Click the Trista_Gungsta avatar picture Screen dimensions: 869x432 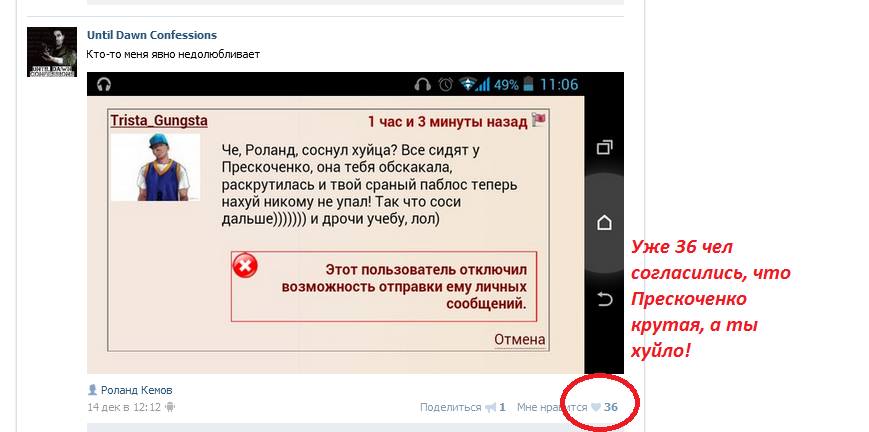(x=155, y=167)
